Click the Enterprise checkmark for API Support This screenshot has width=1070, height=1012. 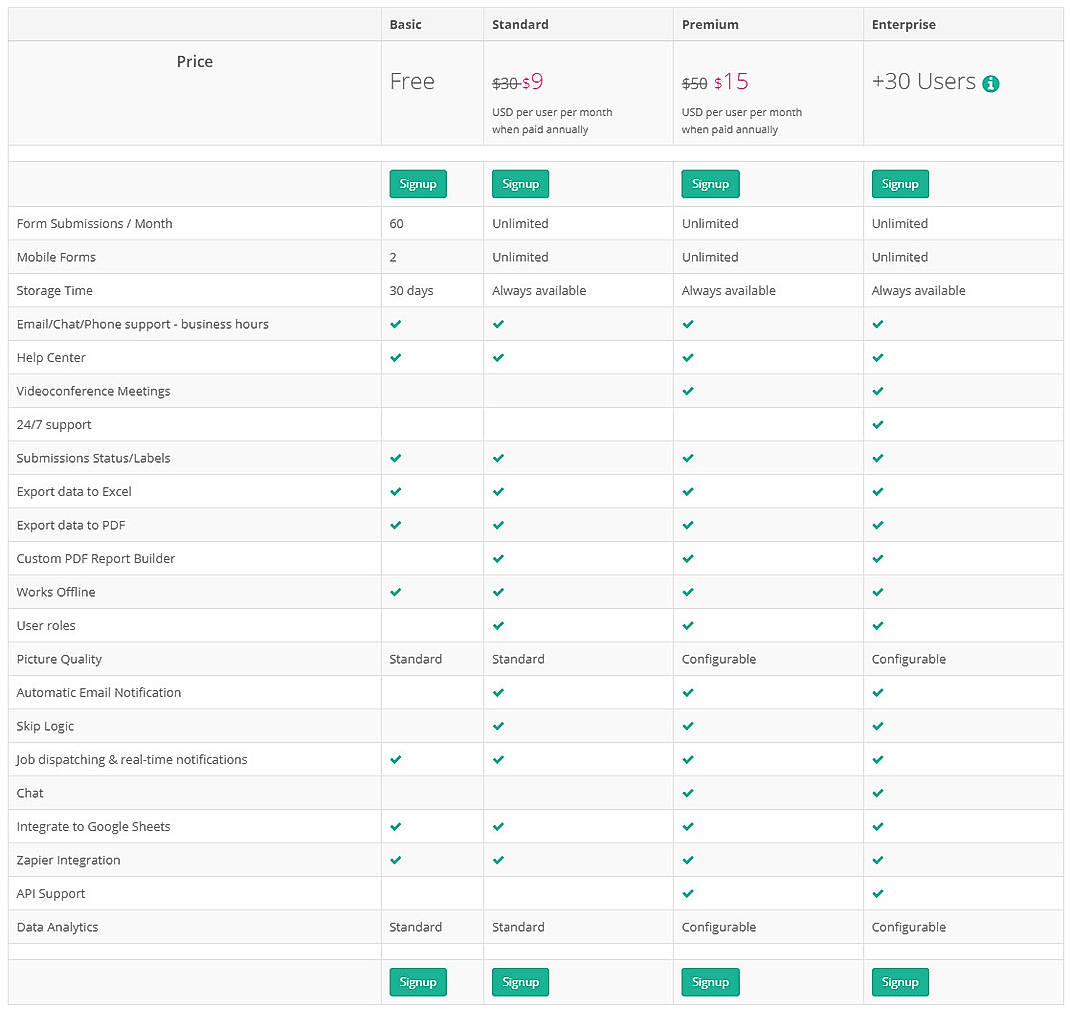(878, 893)
